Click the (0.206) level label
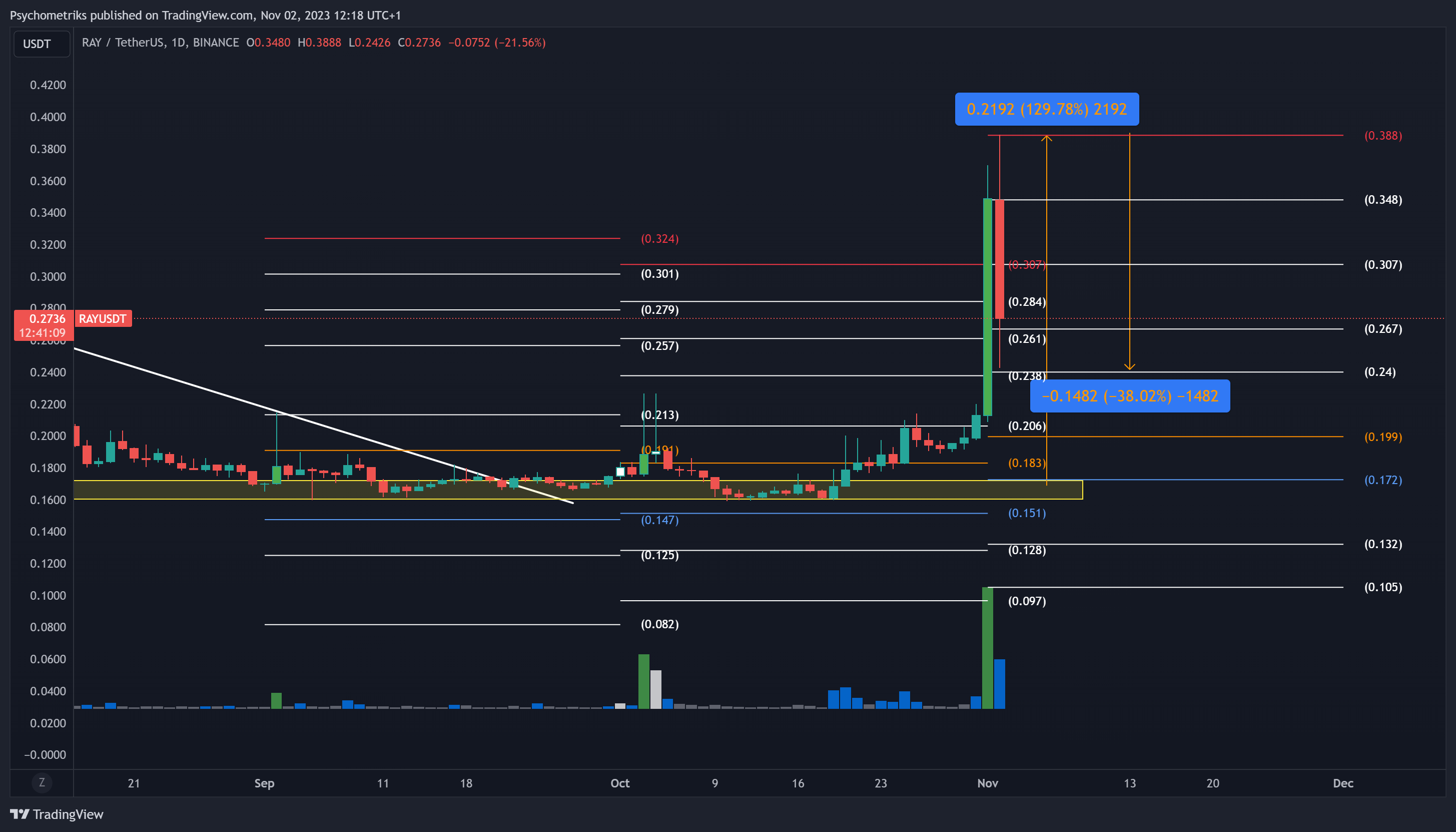The image size is (1456, 832). click(x=1027, y=426)
